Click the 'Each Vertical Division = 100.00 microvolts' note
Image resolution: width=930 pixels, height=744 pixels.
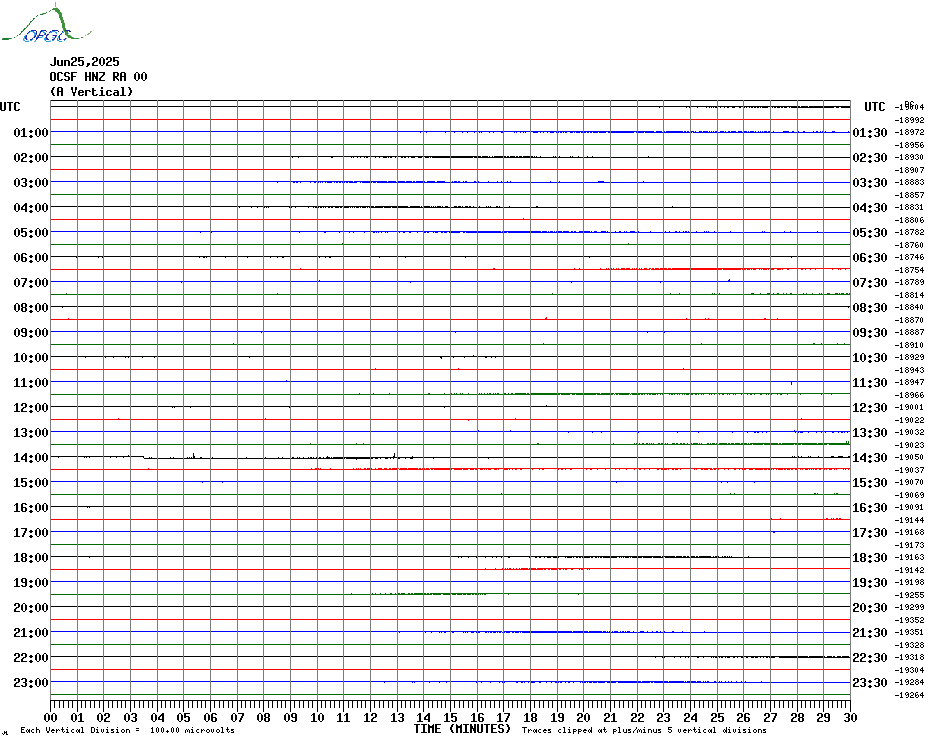click(x=128, y=730)
